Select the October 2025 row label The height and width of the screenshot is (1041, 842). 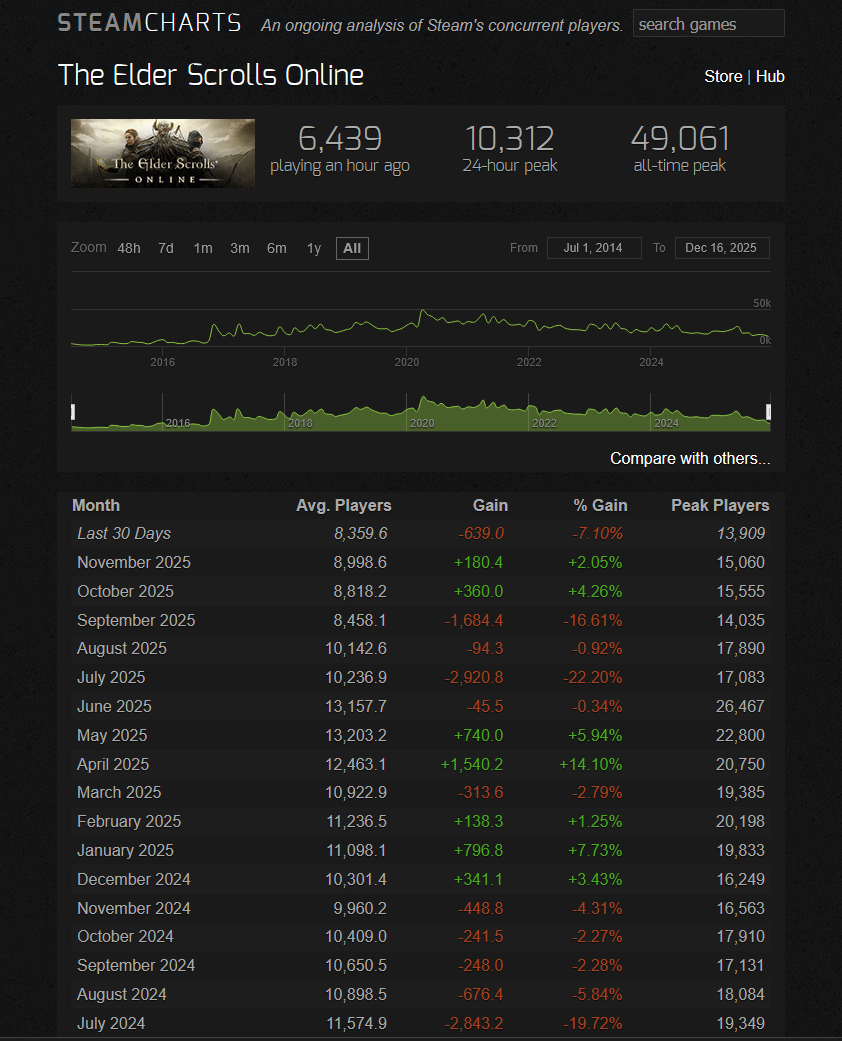(126, 592)
